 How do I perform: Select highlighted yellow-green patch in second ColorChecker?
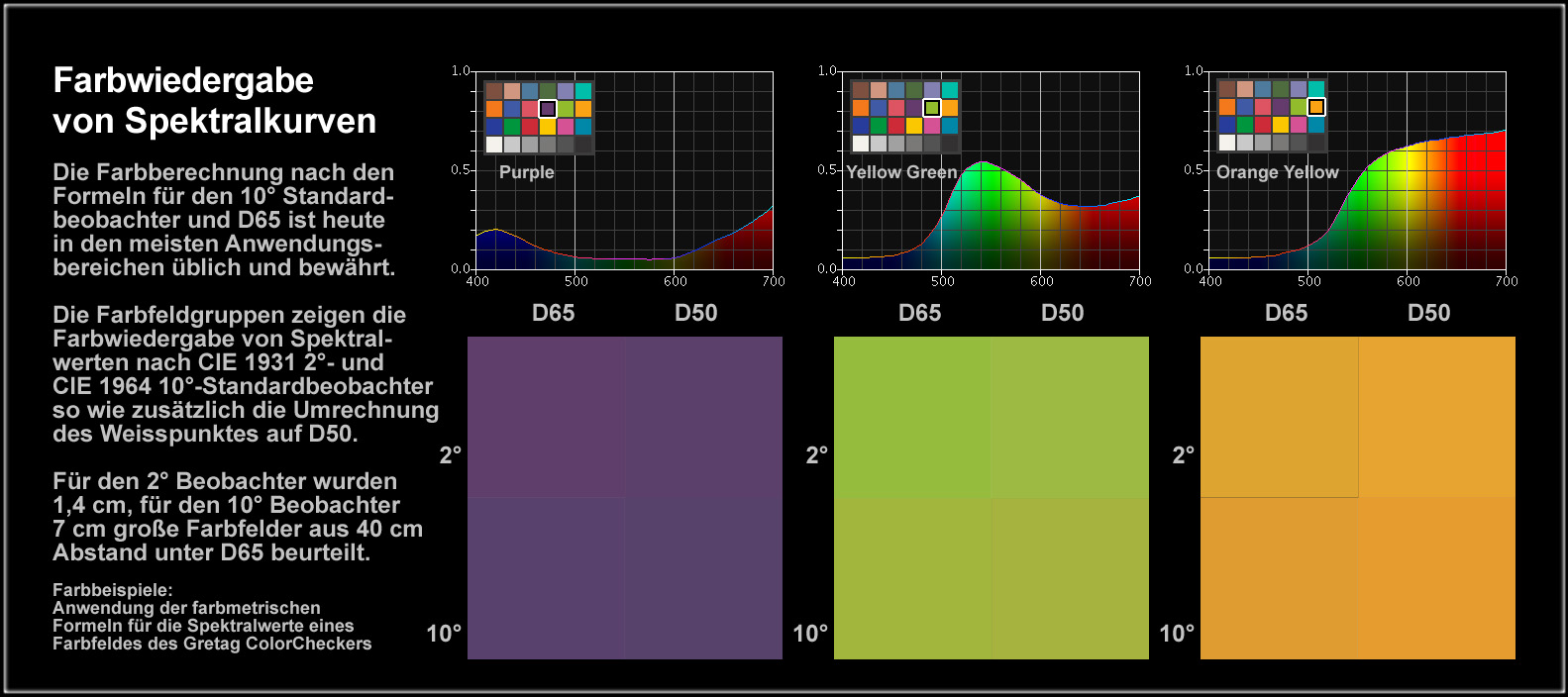pos(932,108)
